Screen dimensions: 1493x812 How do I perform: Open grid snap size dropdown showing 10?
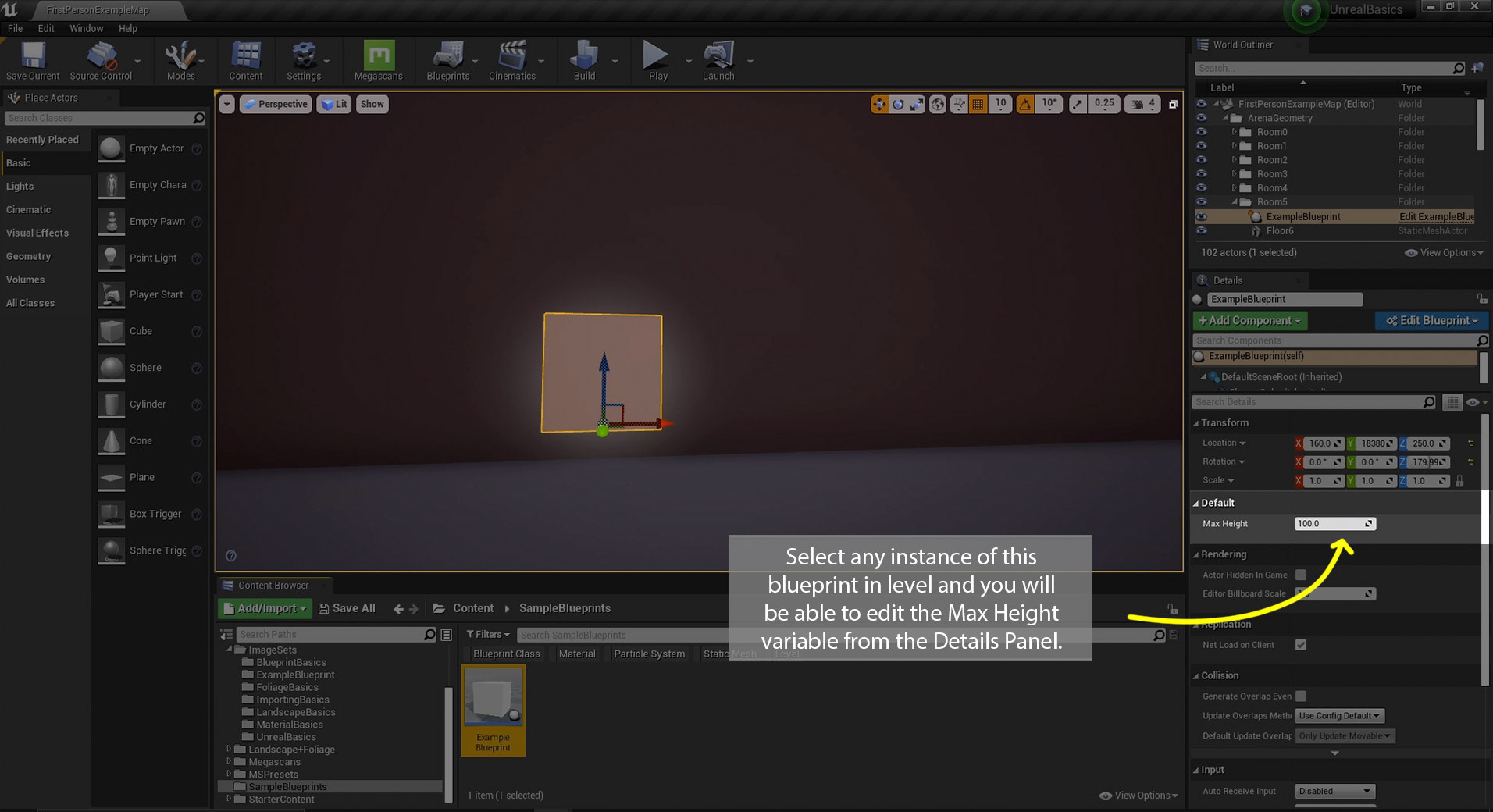pos(1001,104)
